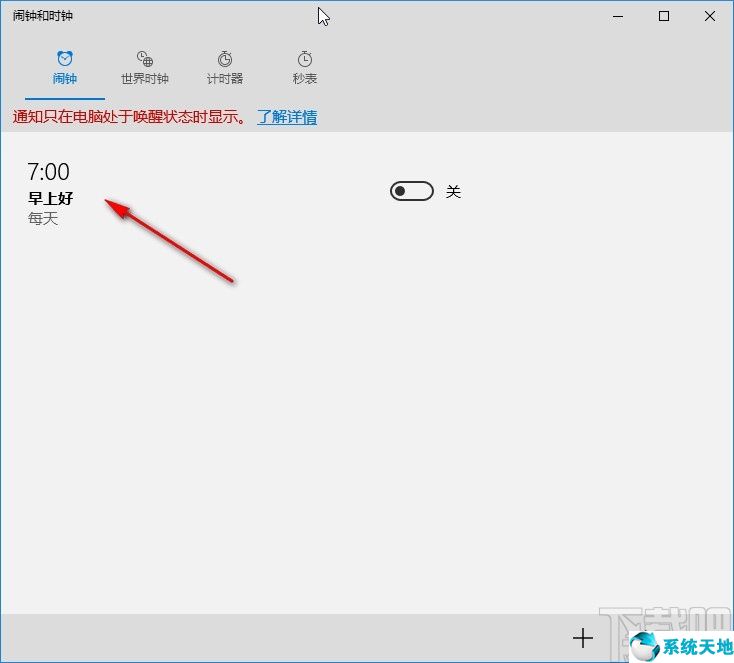734x663 pixels.
Task: Open the 了解详情 link
Action: point(287,117)
